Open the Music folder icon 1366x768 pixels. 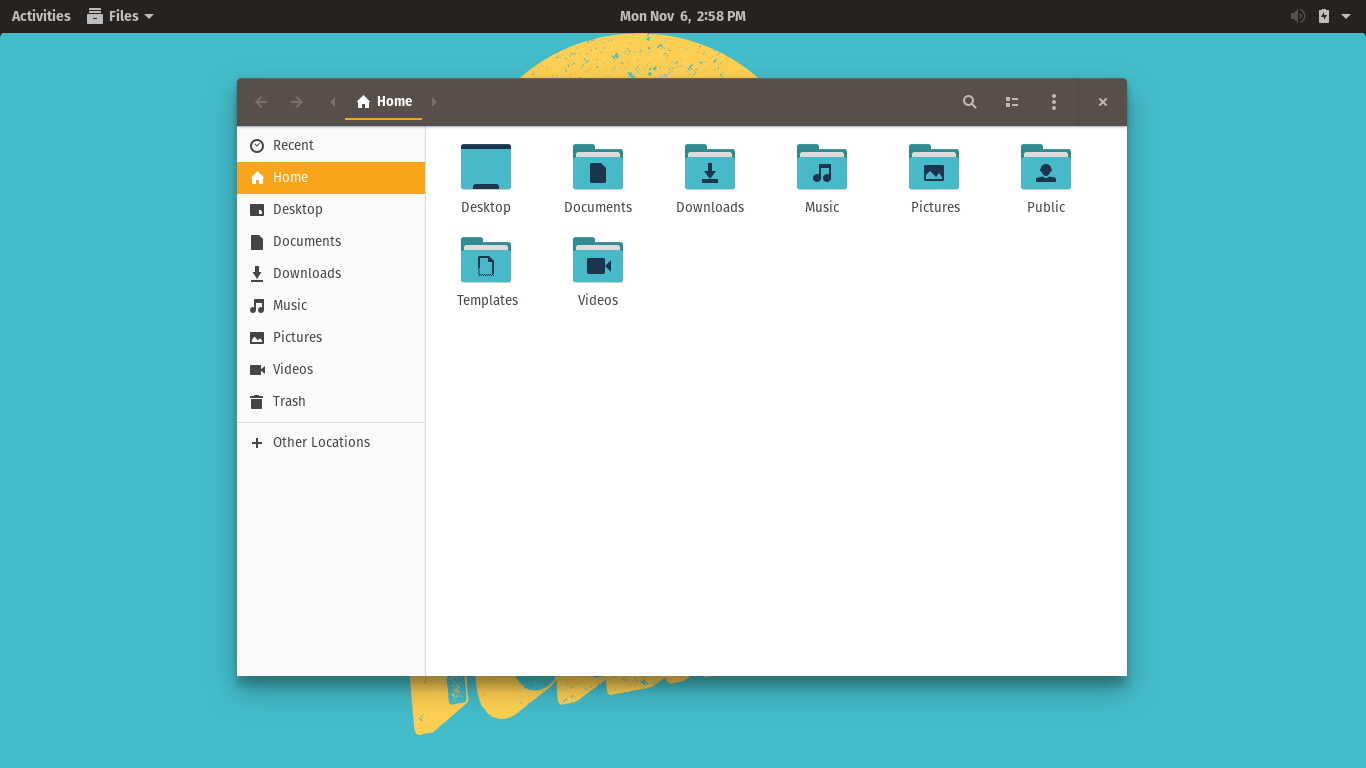[x=822, y=167]
